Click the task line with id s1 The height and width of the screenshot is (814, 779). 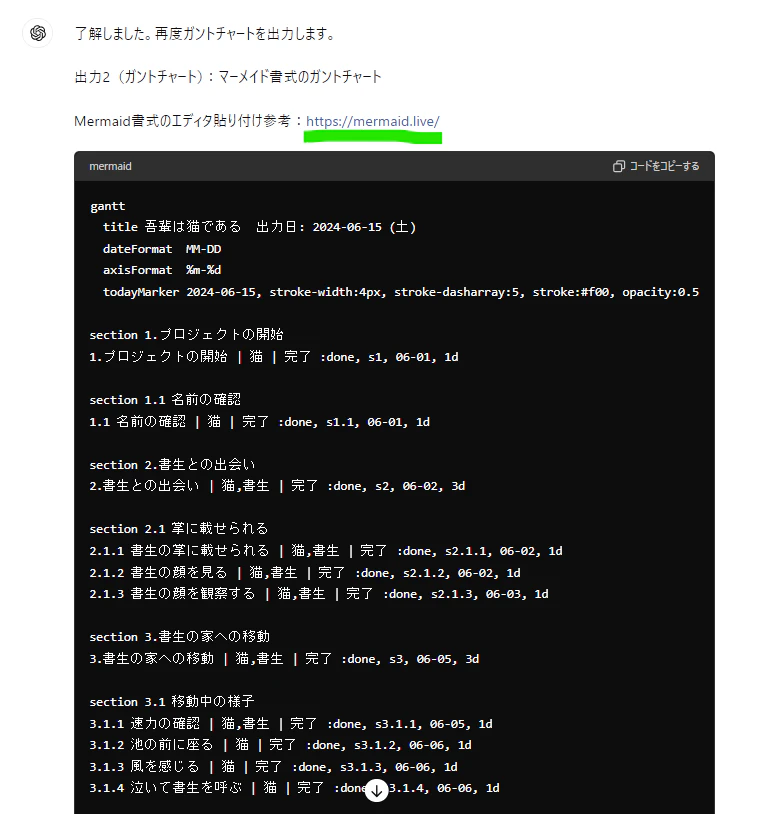tap(274, 357)
